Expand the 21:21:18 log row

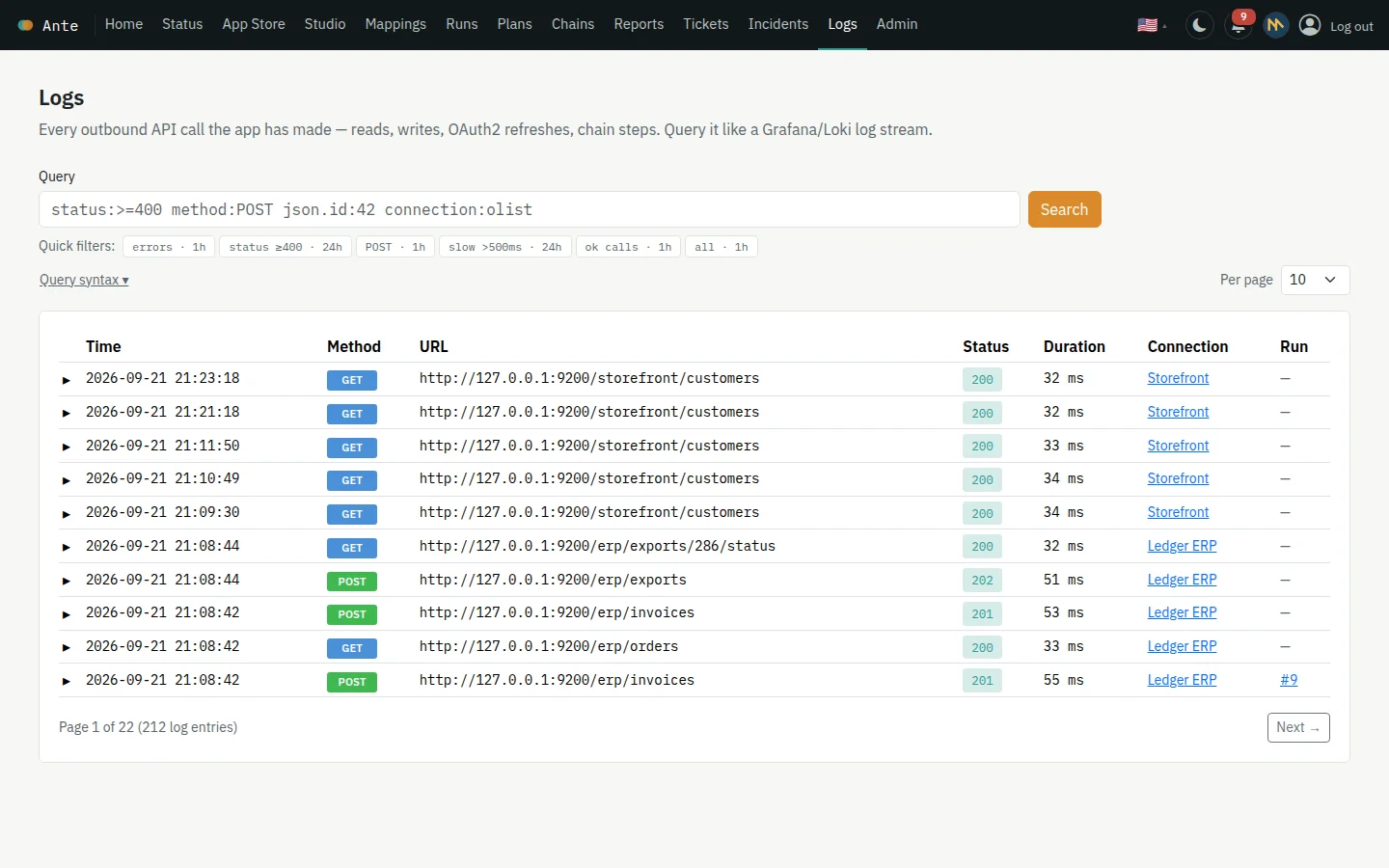[x=67, y=413]
